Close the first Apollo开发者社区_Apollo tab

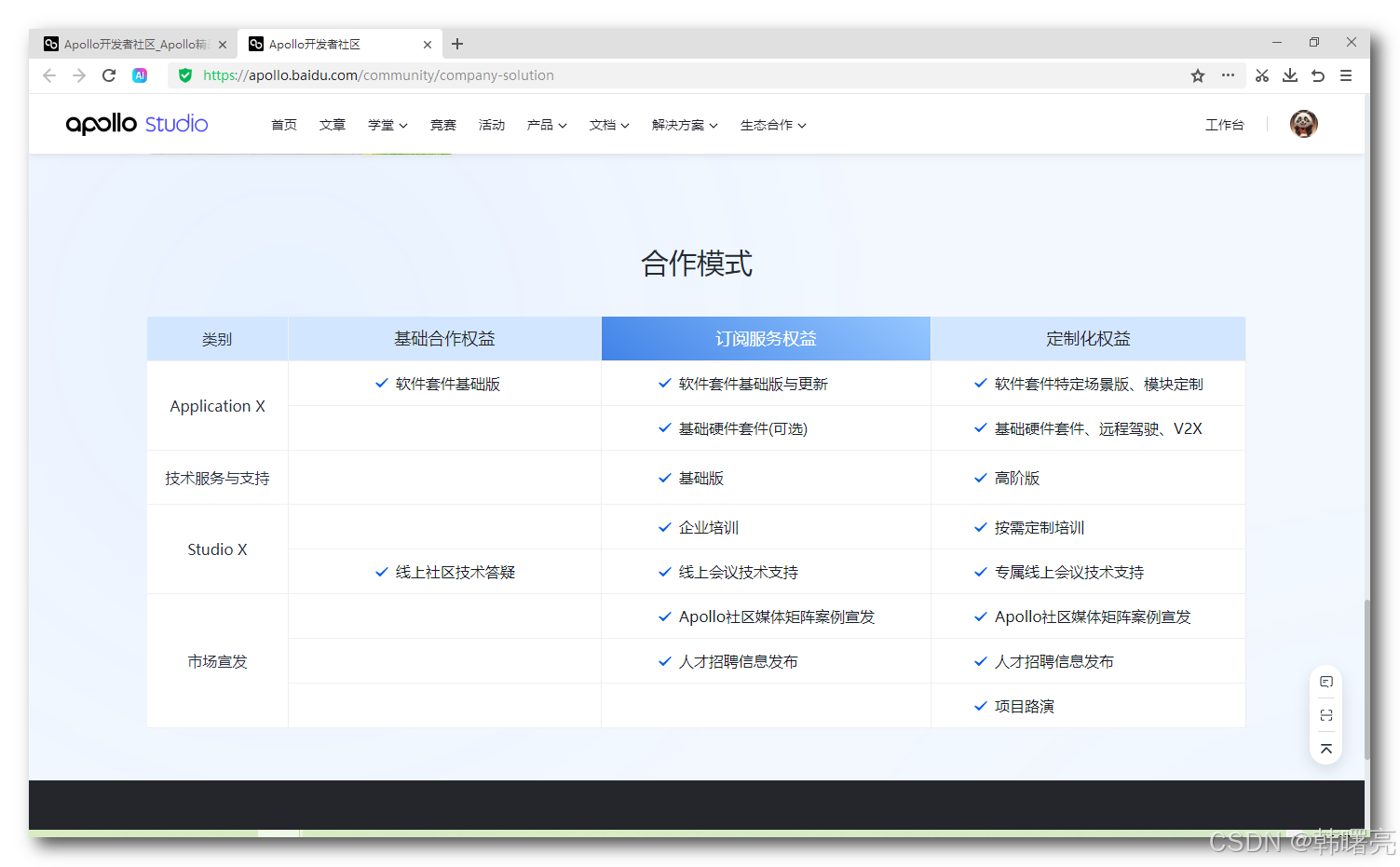pyautogui.click(x=223, y=44)
